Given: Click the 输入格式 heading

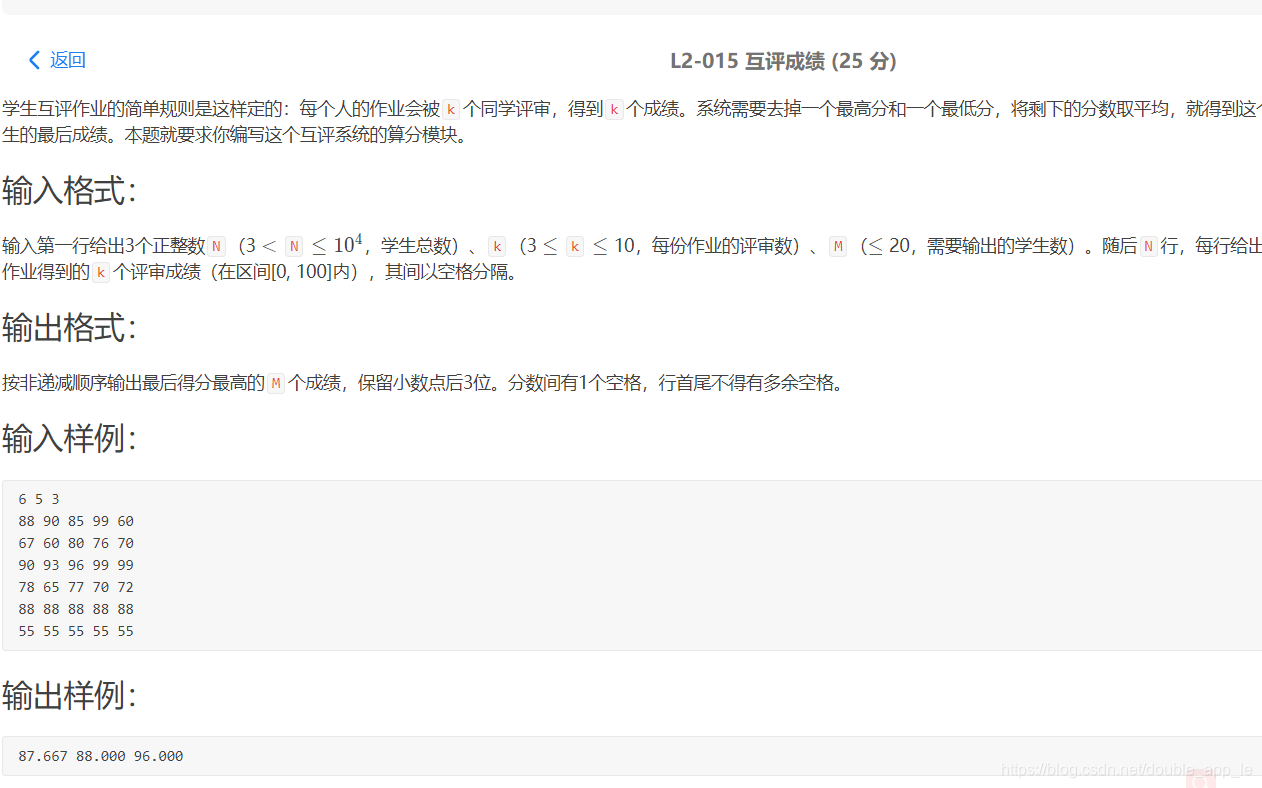Looking at the screenshot, I should click(x=69, y=190).
